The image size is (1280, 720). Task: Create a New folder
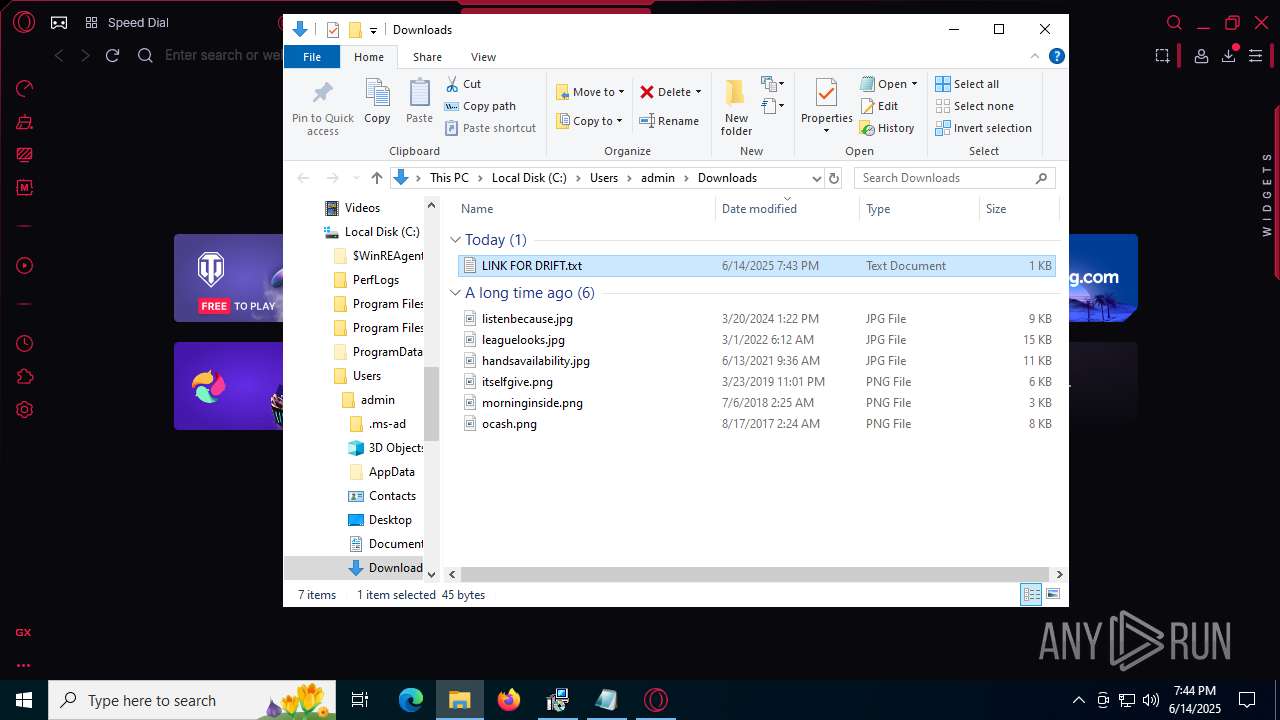click(x=736, y=107)
